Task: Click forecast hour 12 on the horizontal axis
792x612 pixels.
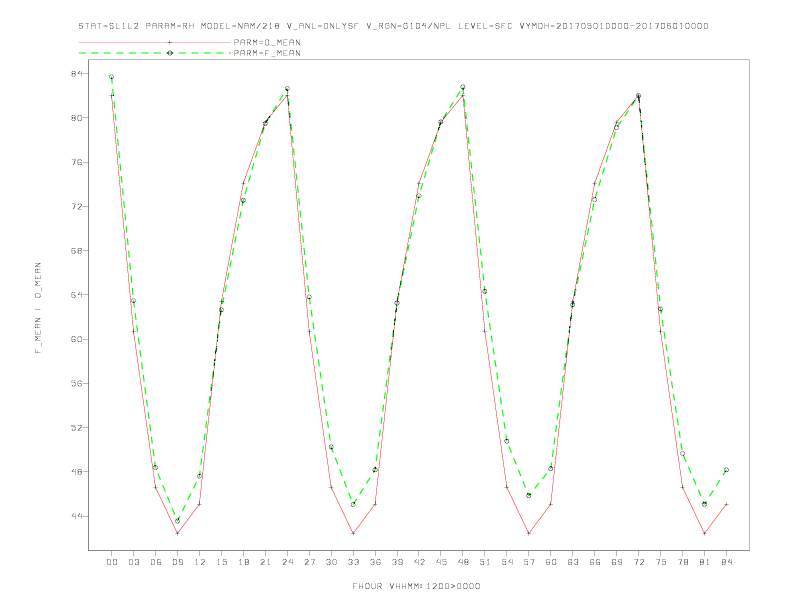Action: [x=200, y=562]
